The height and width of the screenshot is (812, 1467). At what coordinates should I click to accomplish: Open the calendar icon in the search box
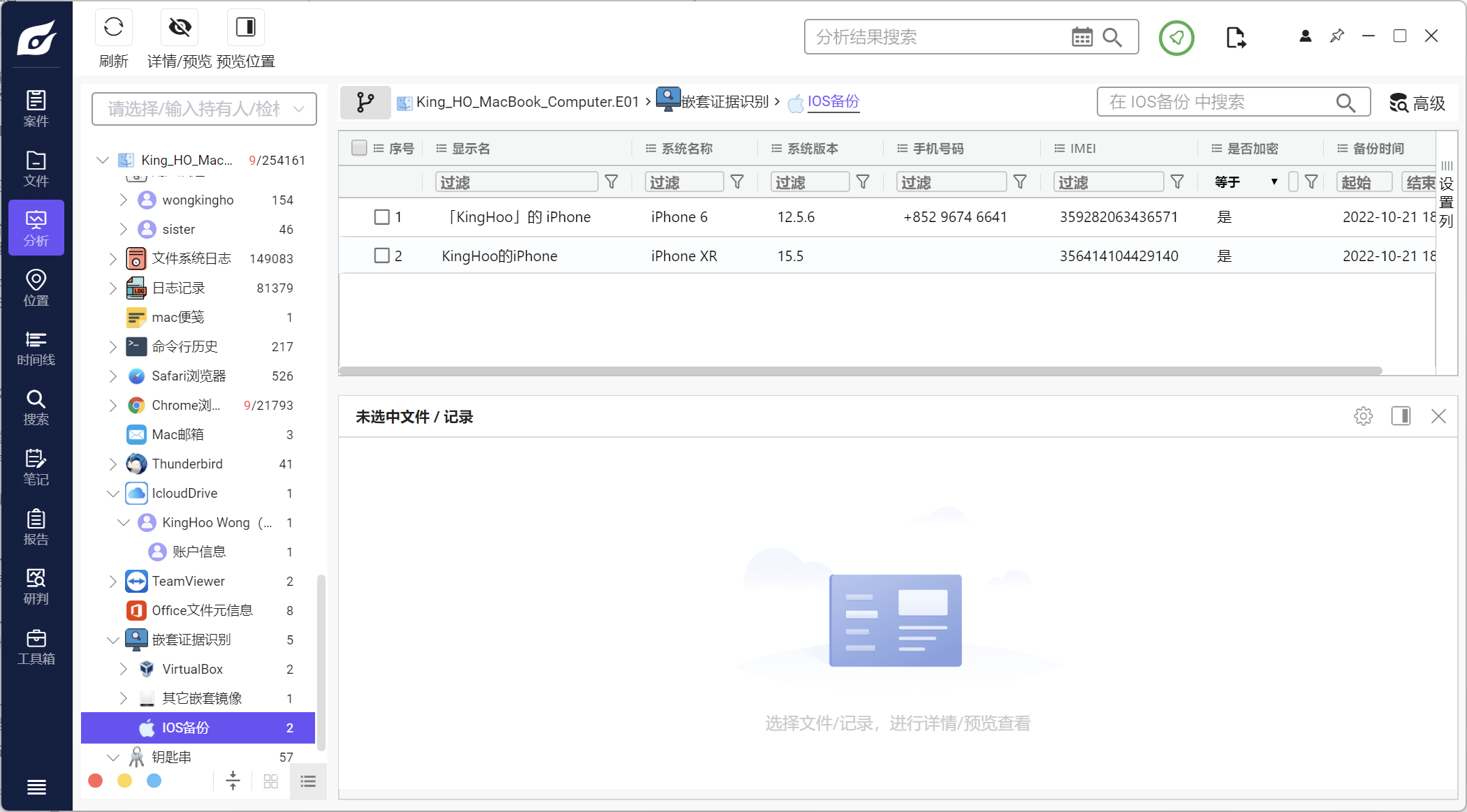1082,37
